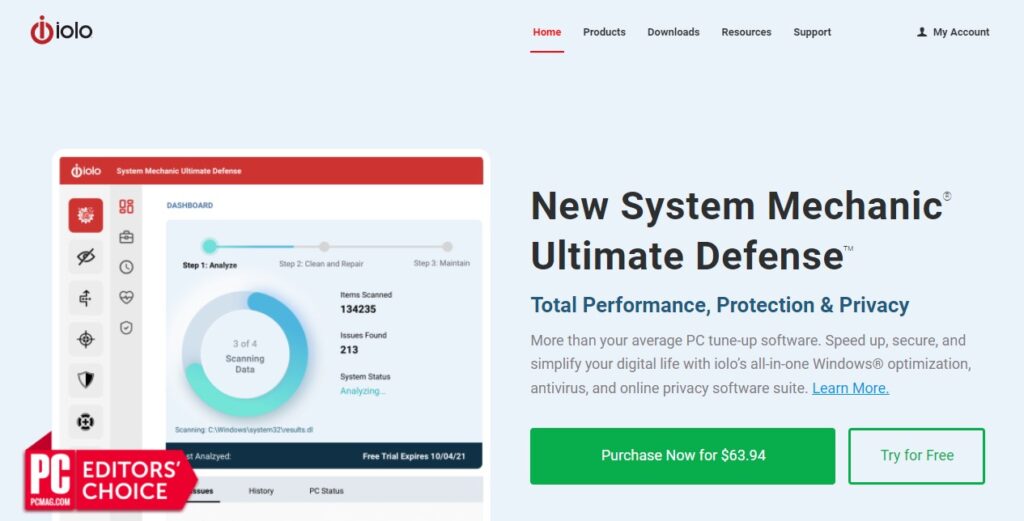Select the clock history icon
Viewport: 1024px width, 521px height.
point(126,267)
